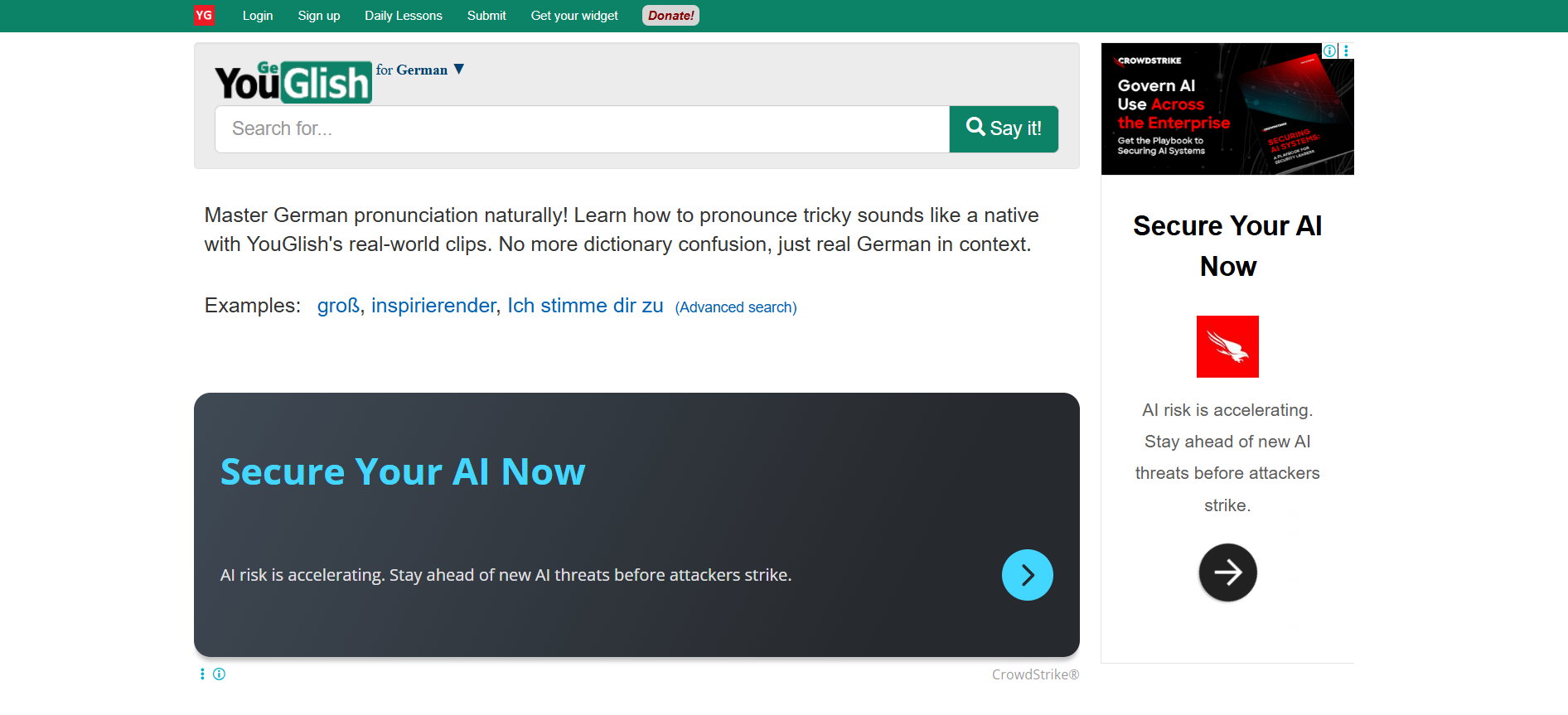Focus the Search for... input field
The image size is (1568, 715).
(582, 129)
